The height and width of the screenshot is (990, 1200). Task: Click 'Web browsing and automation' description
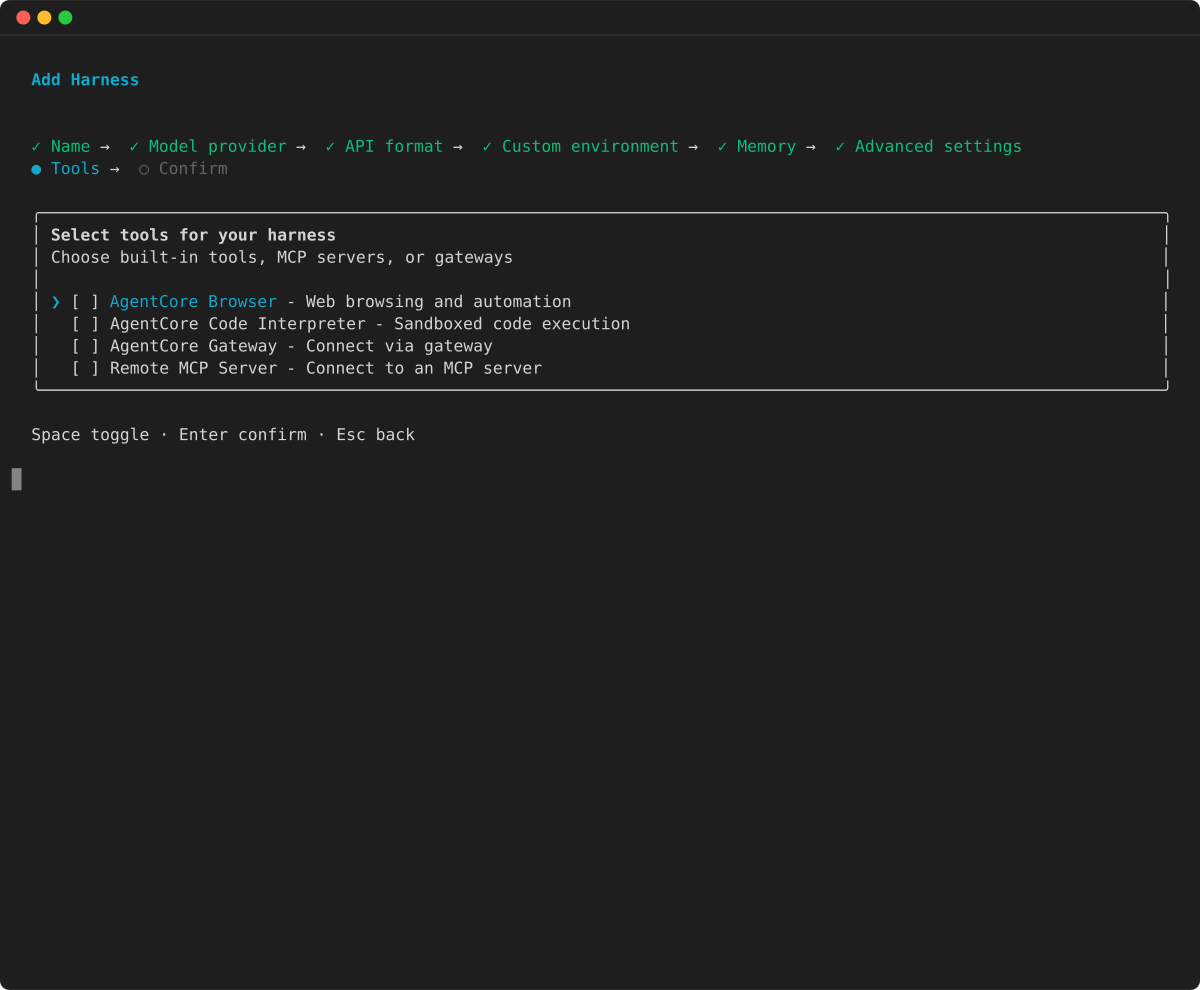438,302
